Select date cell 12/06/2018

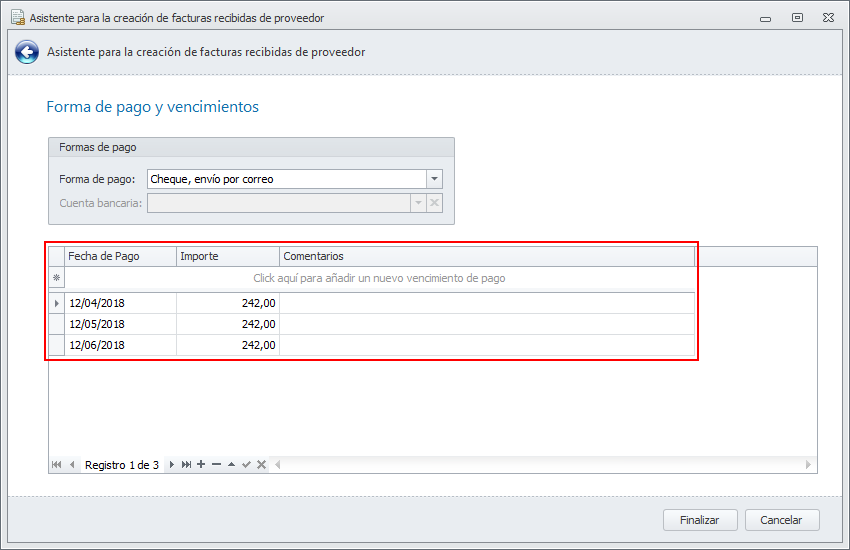point(120,345)
